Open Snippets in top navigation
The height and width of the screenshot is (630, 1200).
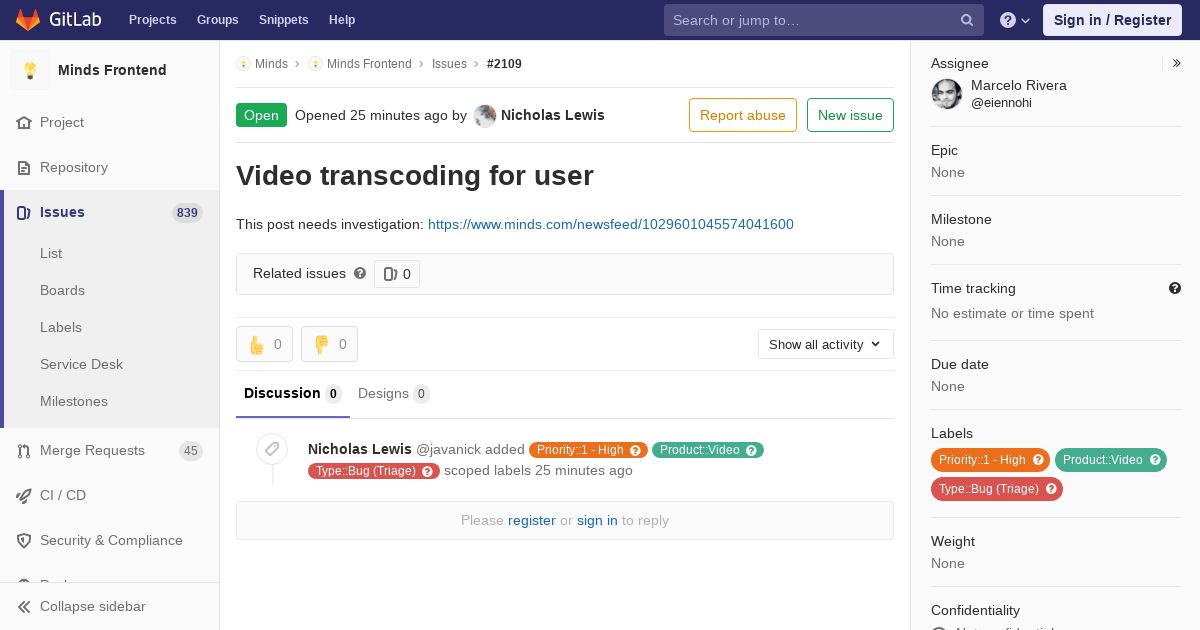click(x=283, y=20)
